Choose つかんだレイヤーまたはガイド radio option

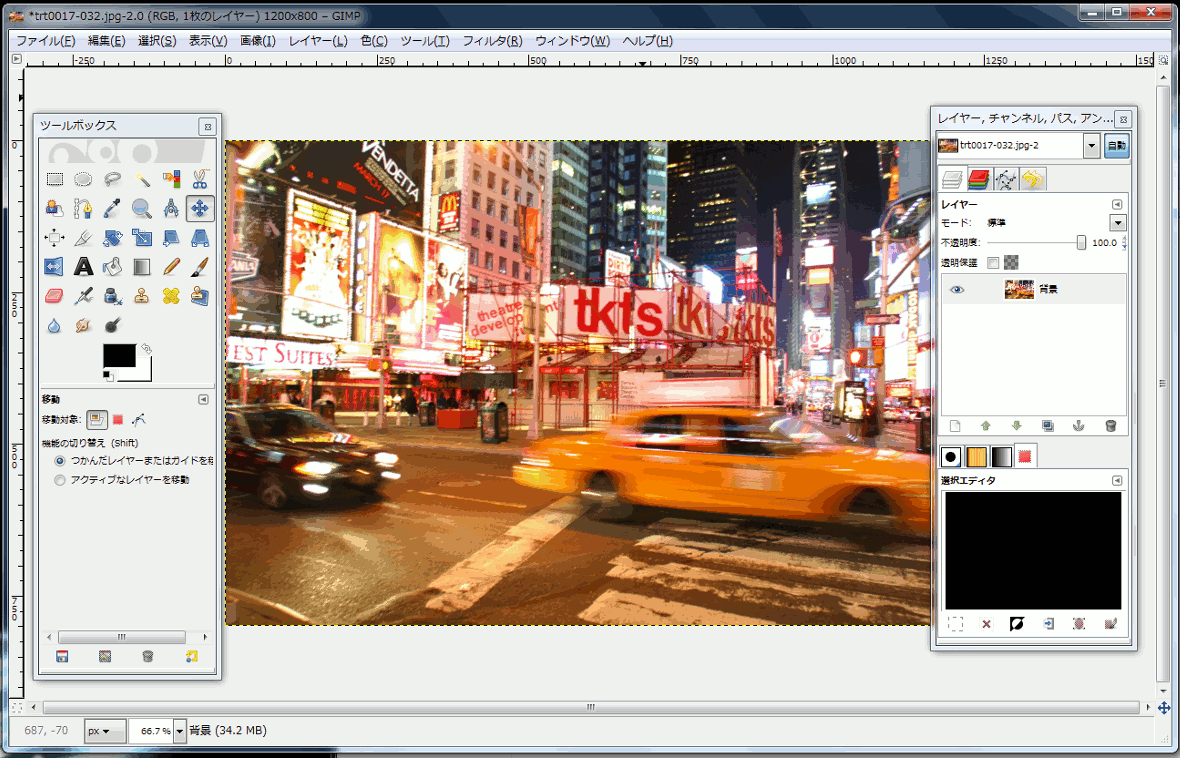[x=59, y=461]
